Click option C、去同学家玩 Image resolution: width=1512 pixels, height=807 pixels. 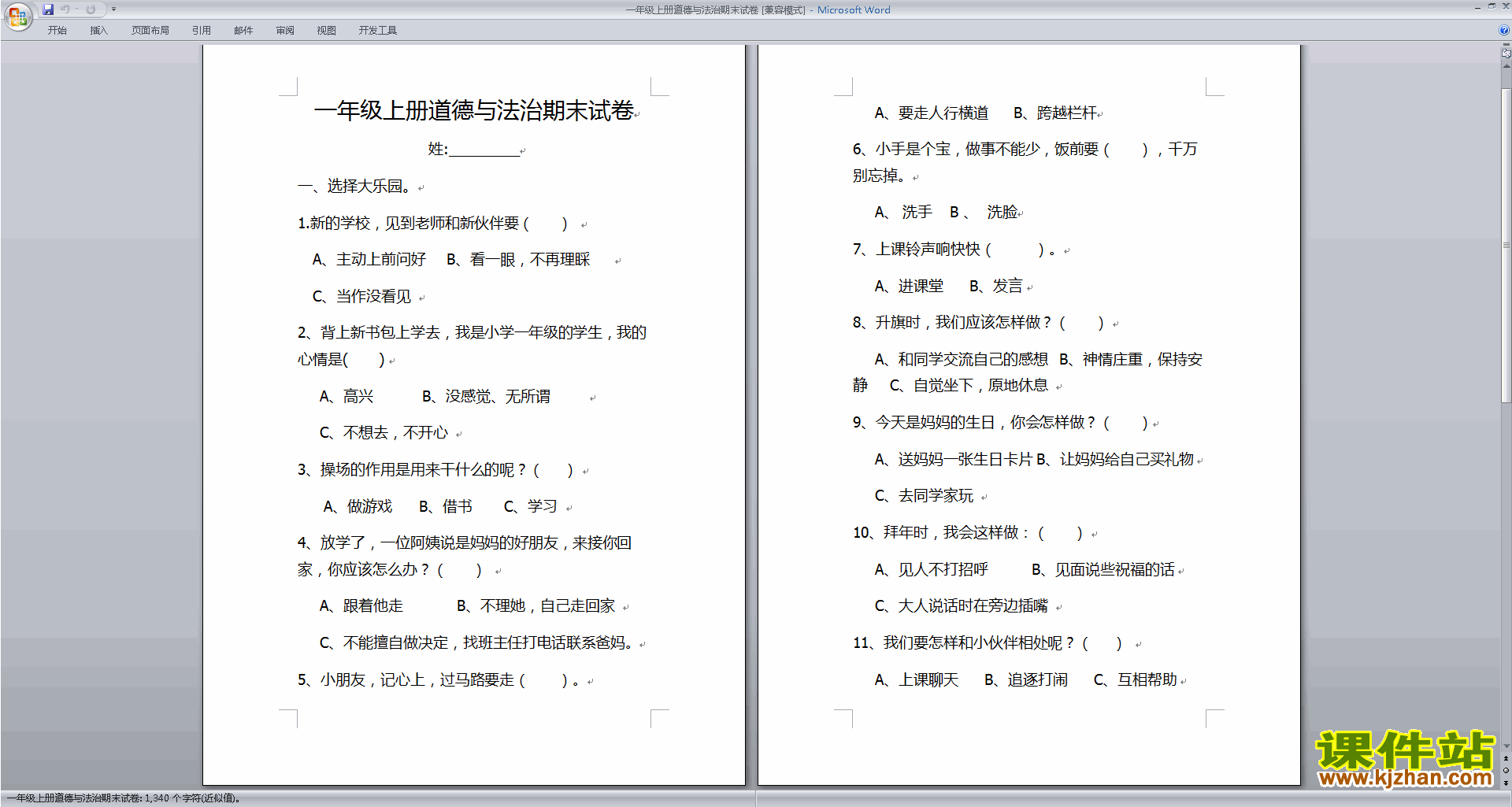(925, 496)
